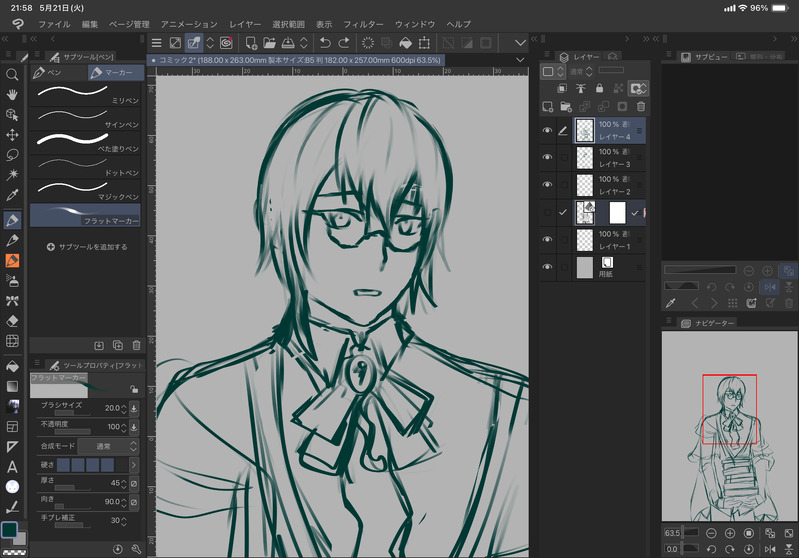799x558 pixels.
Task: Select the Auto Select magic wand tool
Action: [x=12, y=174]
